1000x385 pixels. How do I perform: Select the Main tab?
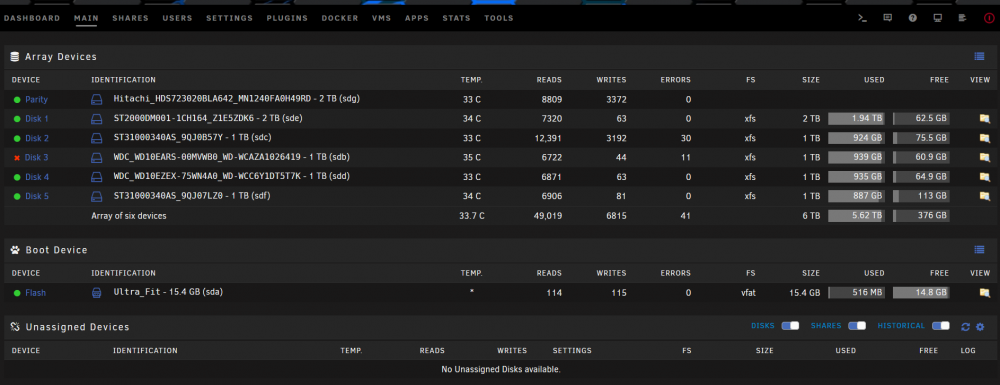pyautogui.click(x=86, y=18)
